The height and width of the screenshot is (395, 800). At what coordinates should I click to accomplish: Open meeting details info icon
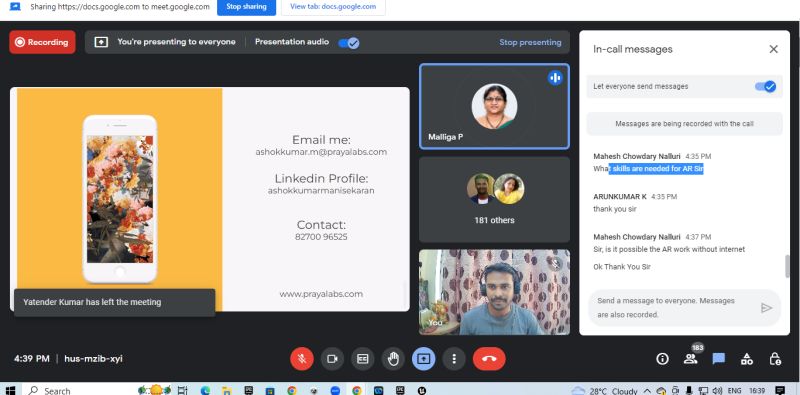coord(662,359)
